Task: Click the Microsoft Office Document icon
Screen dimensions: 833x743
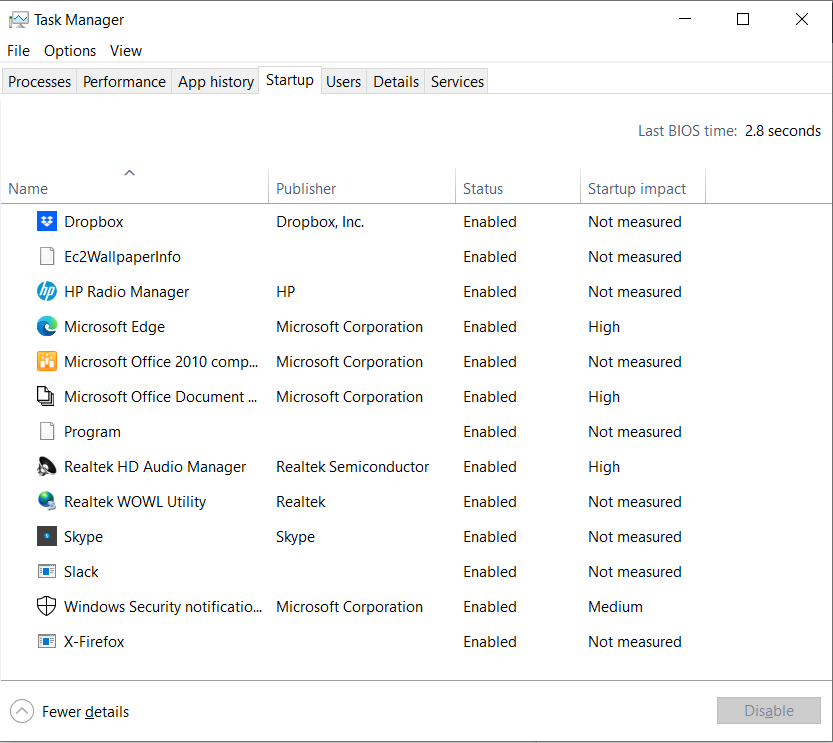Action: coord(47,397)
